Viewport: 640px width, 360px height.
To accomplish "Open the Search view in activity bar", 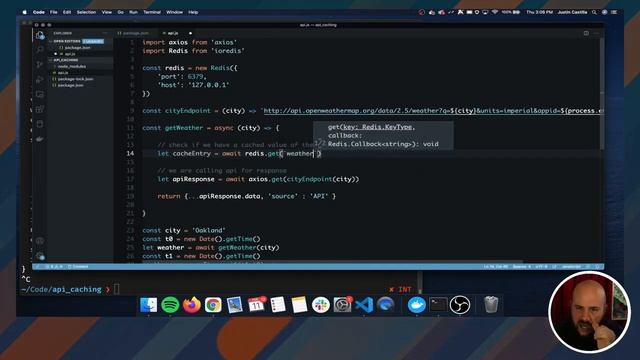I will [x=40, y=50].
